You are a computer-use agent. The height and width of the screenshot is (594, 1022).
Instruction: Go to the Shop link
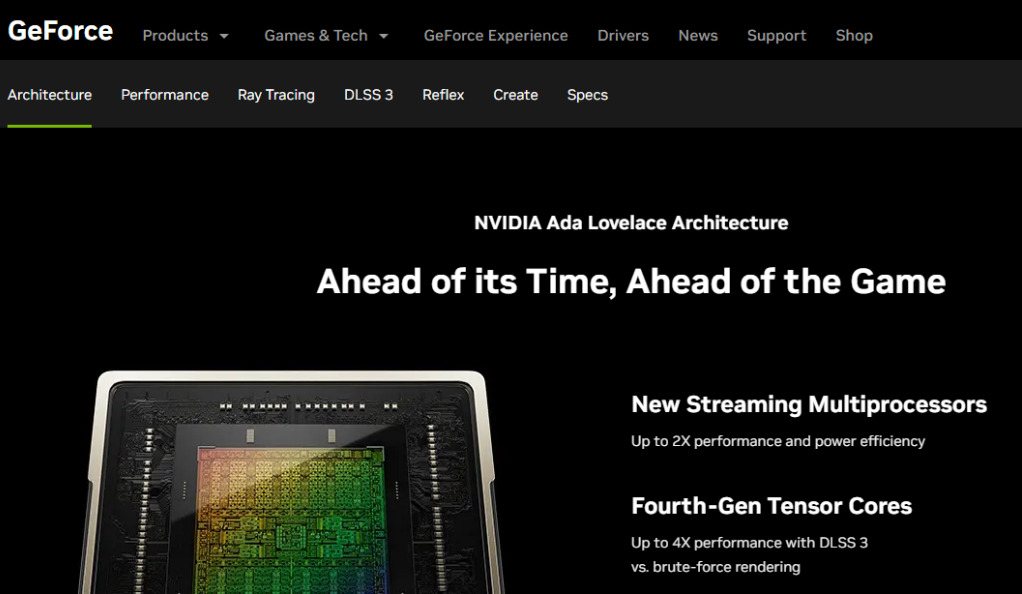[x=854, y=36]
